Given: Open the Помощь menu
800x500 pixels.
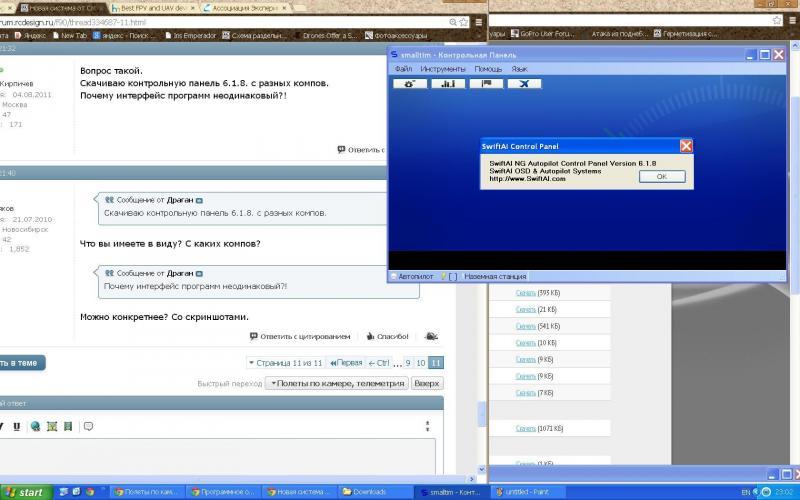Looking at the screenshot, I should coord(488,69).
